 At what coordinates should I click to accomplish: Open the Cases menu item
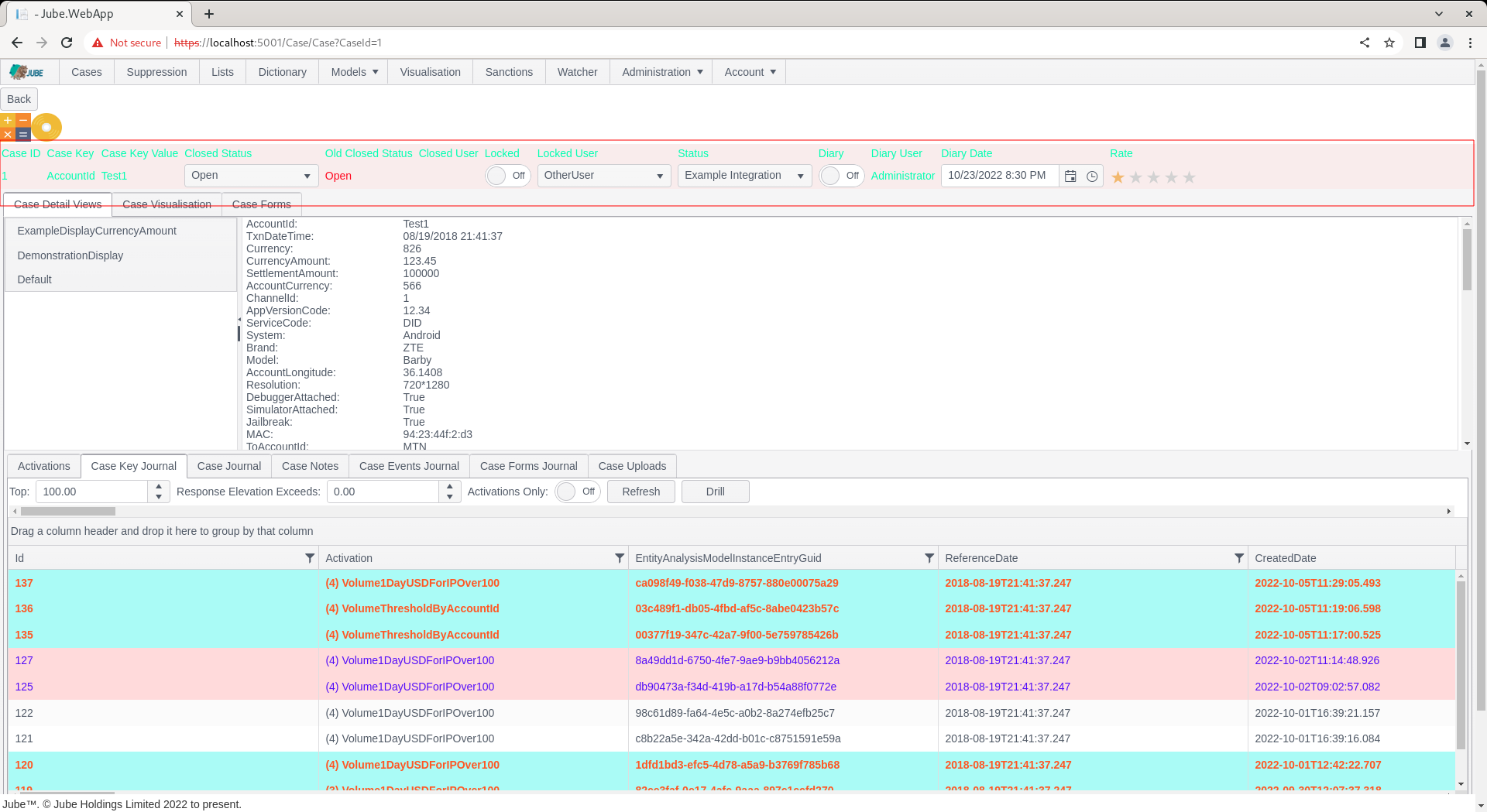click(x=87, y=72)
